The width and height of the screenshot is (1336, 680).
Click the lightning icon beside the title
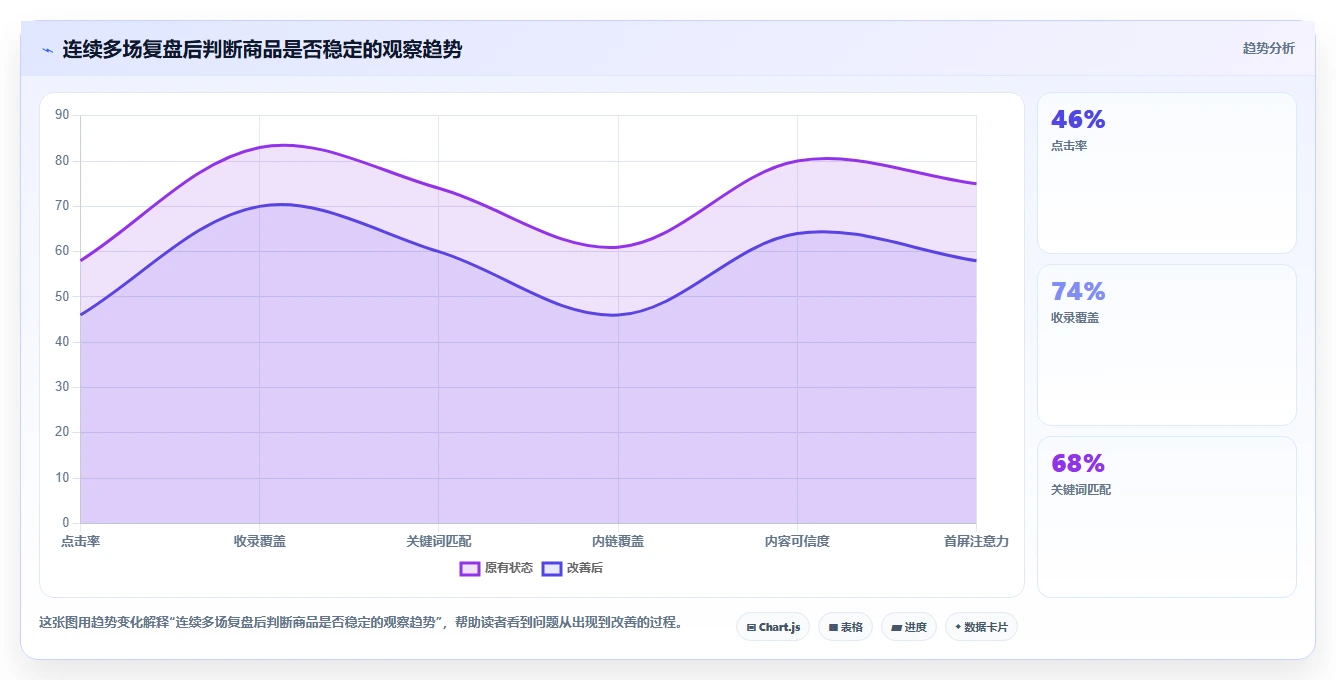pos(47,49)
